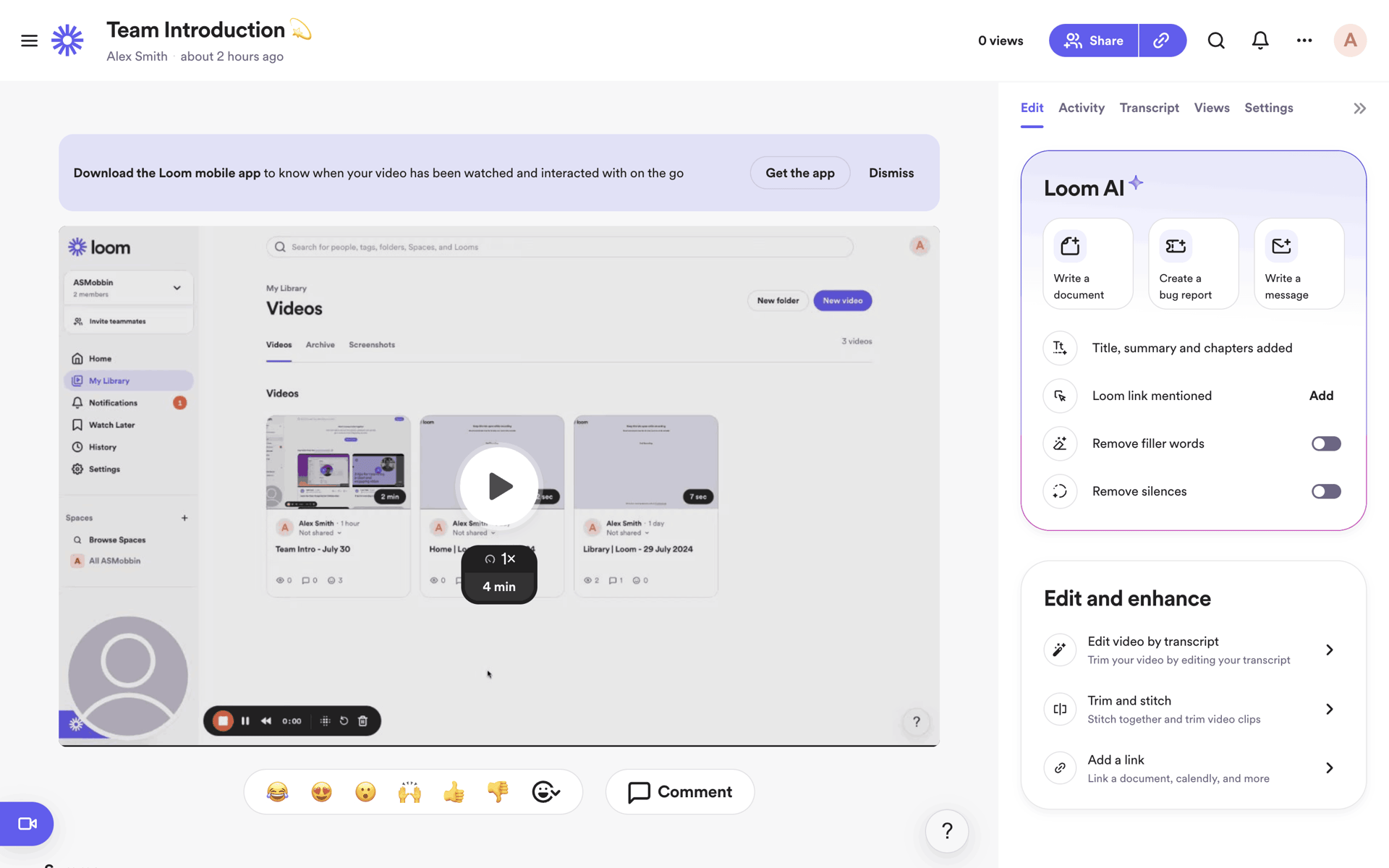The height and width of the screenshot is (868, 1389).
Task: Click the Share button
Action: pyautogui.click(x=1093, y=41)
